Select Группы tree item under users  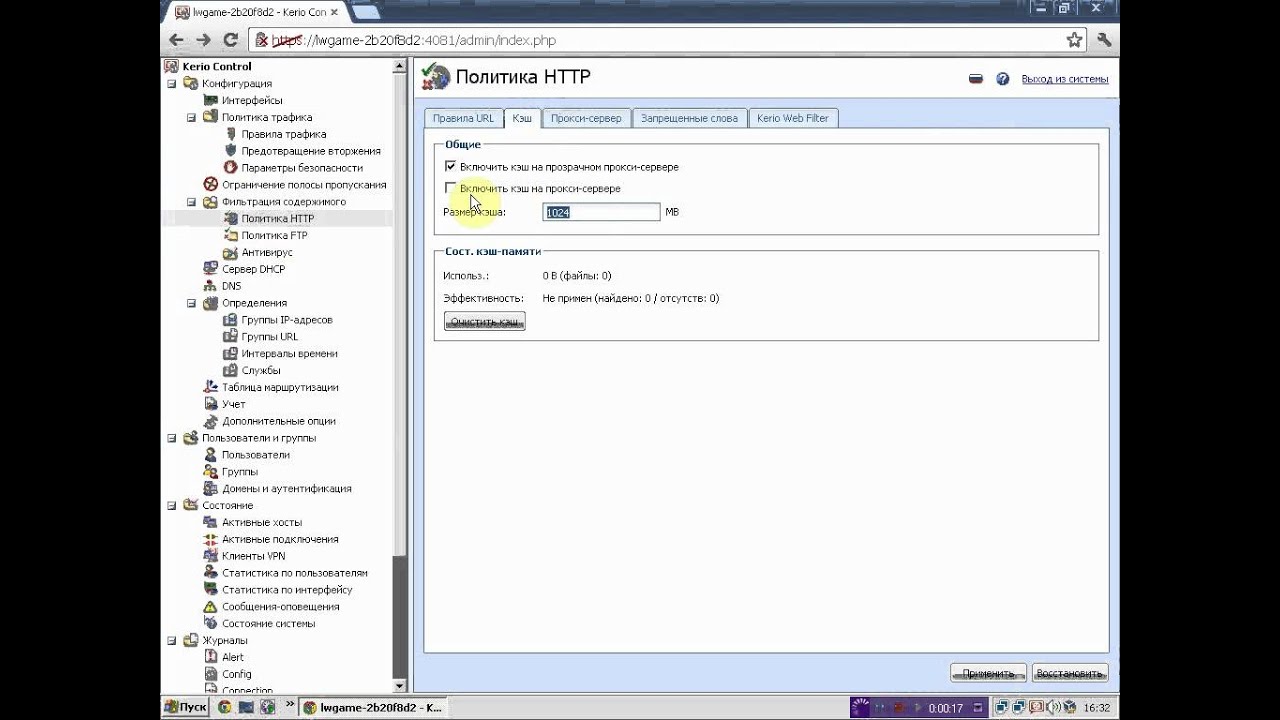tap(240, 472)
